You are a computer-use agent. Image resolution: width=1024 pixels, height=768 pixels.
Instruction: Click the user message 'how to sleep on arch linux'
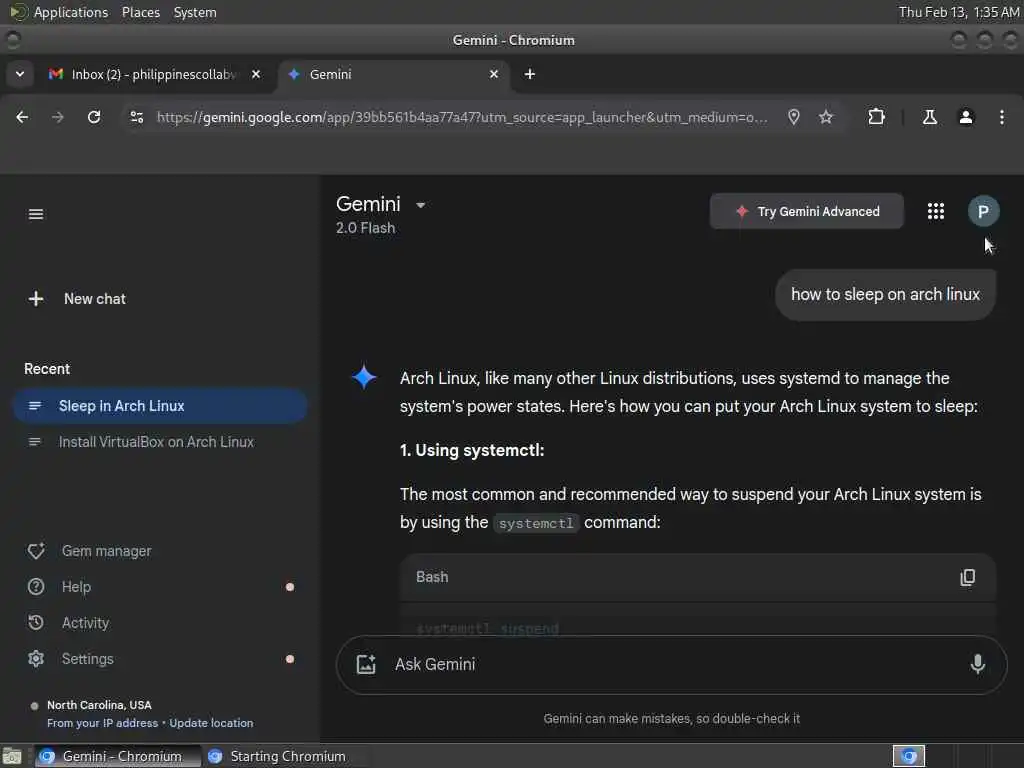885,295
